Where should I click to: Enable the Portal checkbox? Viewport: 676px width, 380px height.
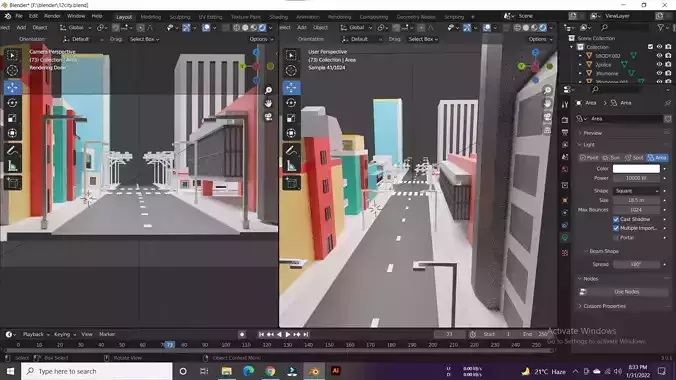616,238
